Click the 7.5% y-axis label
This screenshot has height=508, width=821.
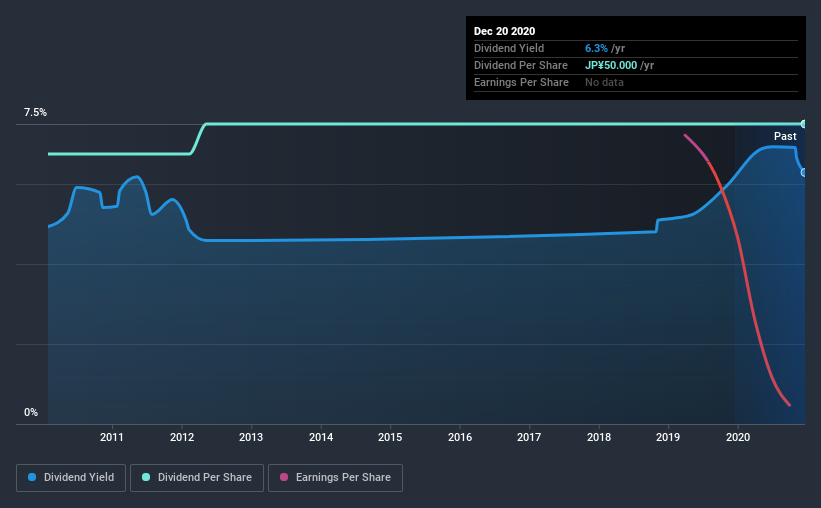point(35,113)
